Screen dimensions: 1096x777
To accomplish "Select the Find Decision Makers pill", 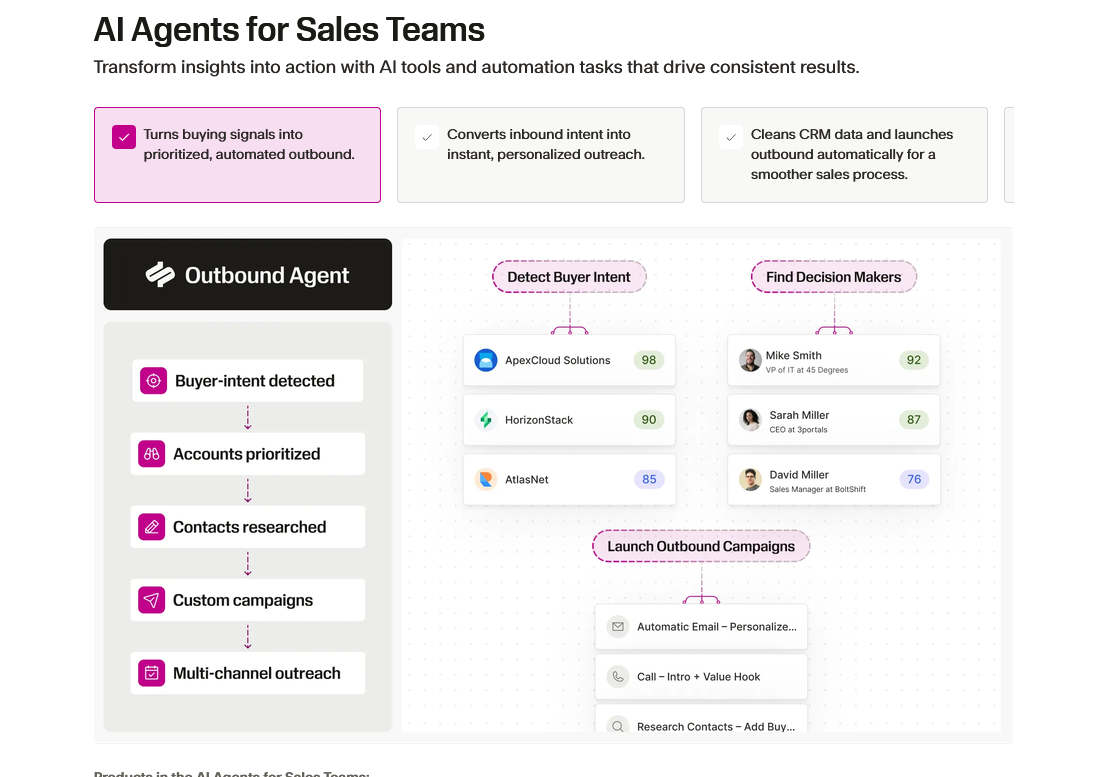I will coord(833,277).
